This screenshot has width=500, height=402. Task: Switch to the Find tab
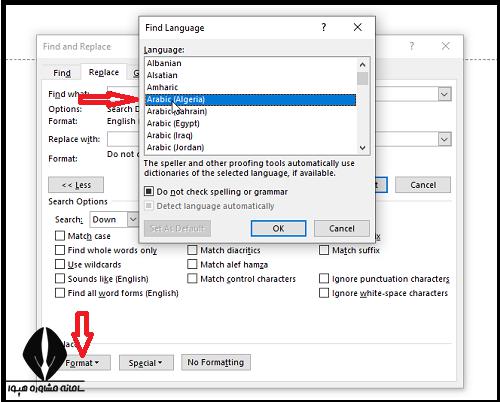point(62,73)
